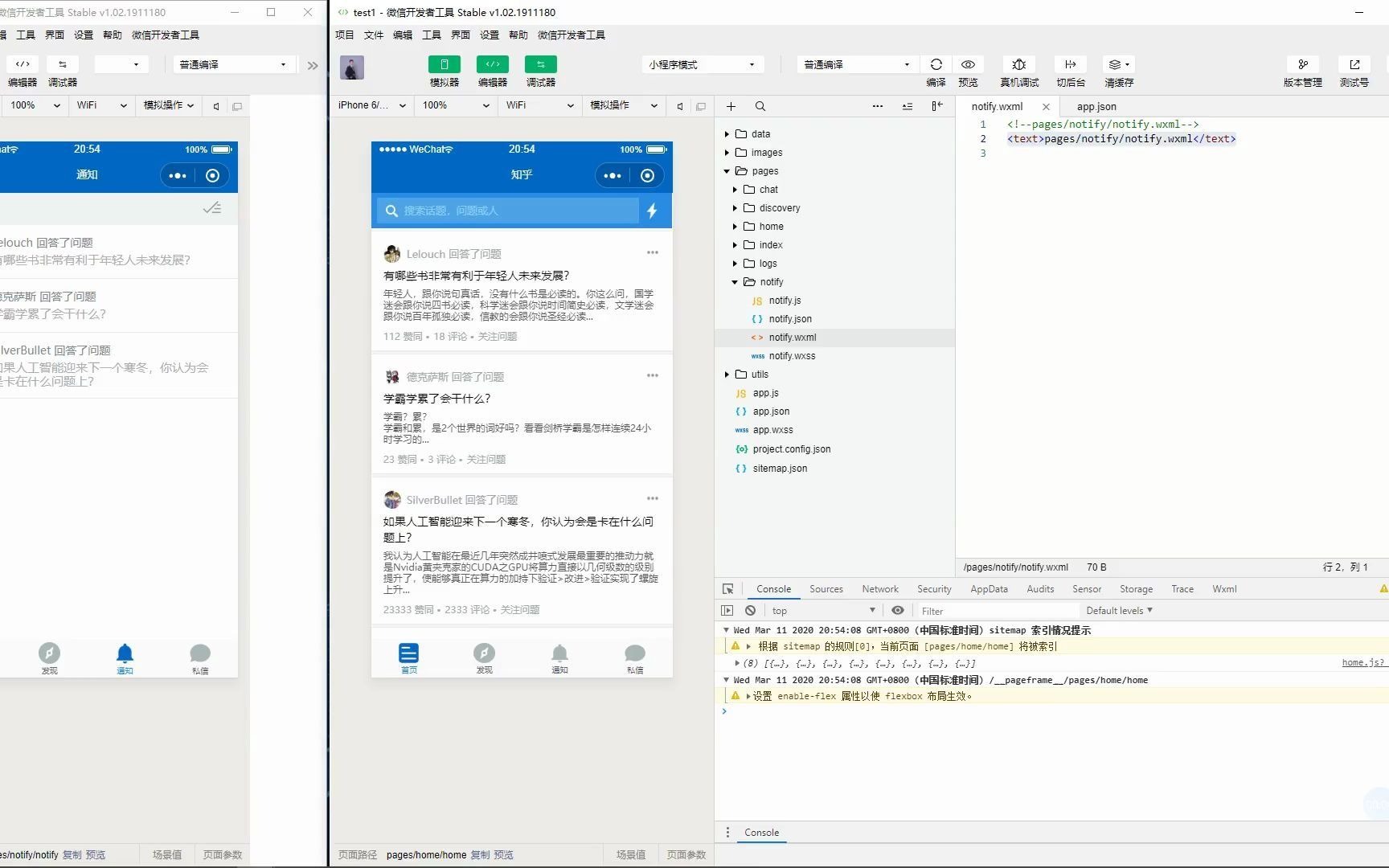Close the notify.wxml editor tab
The width and height of the screenshot is (1389, 868).
click(x=1046, y=106)
